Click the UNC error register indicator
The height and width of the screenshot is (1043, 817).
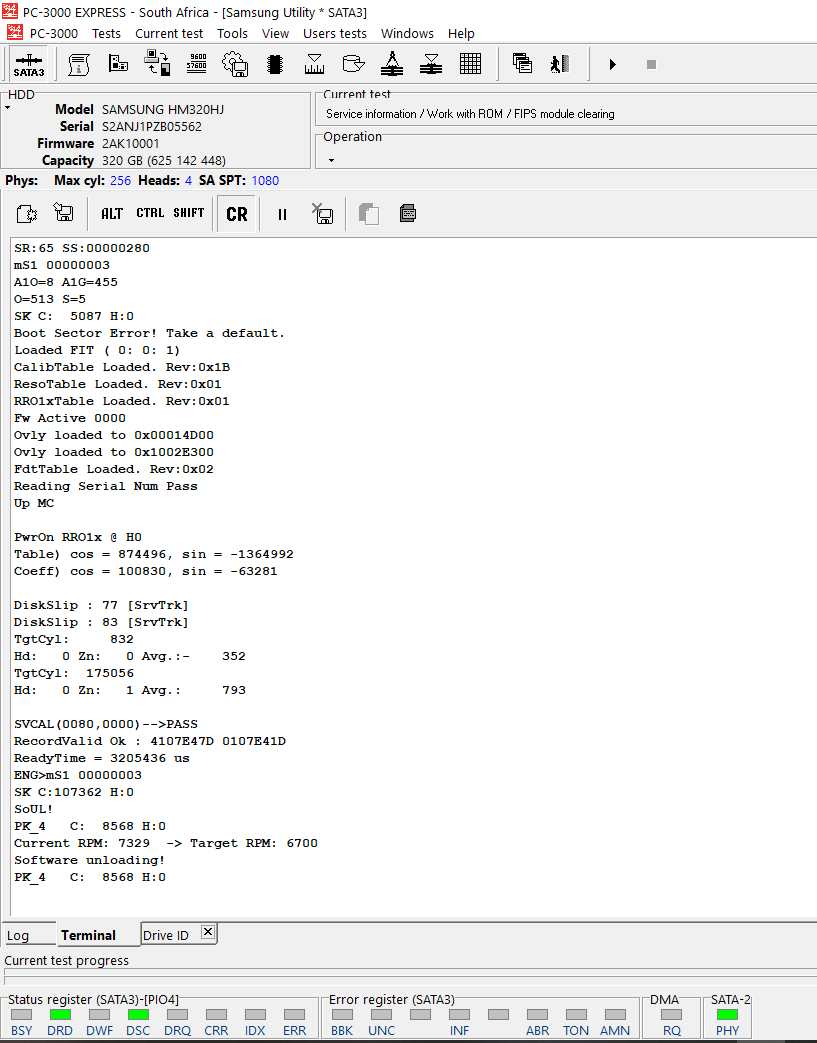click(381, 1014)
